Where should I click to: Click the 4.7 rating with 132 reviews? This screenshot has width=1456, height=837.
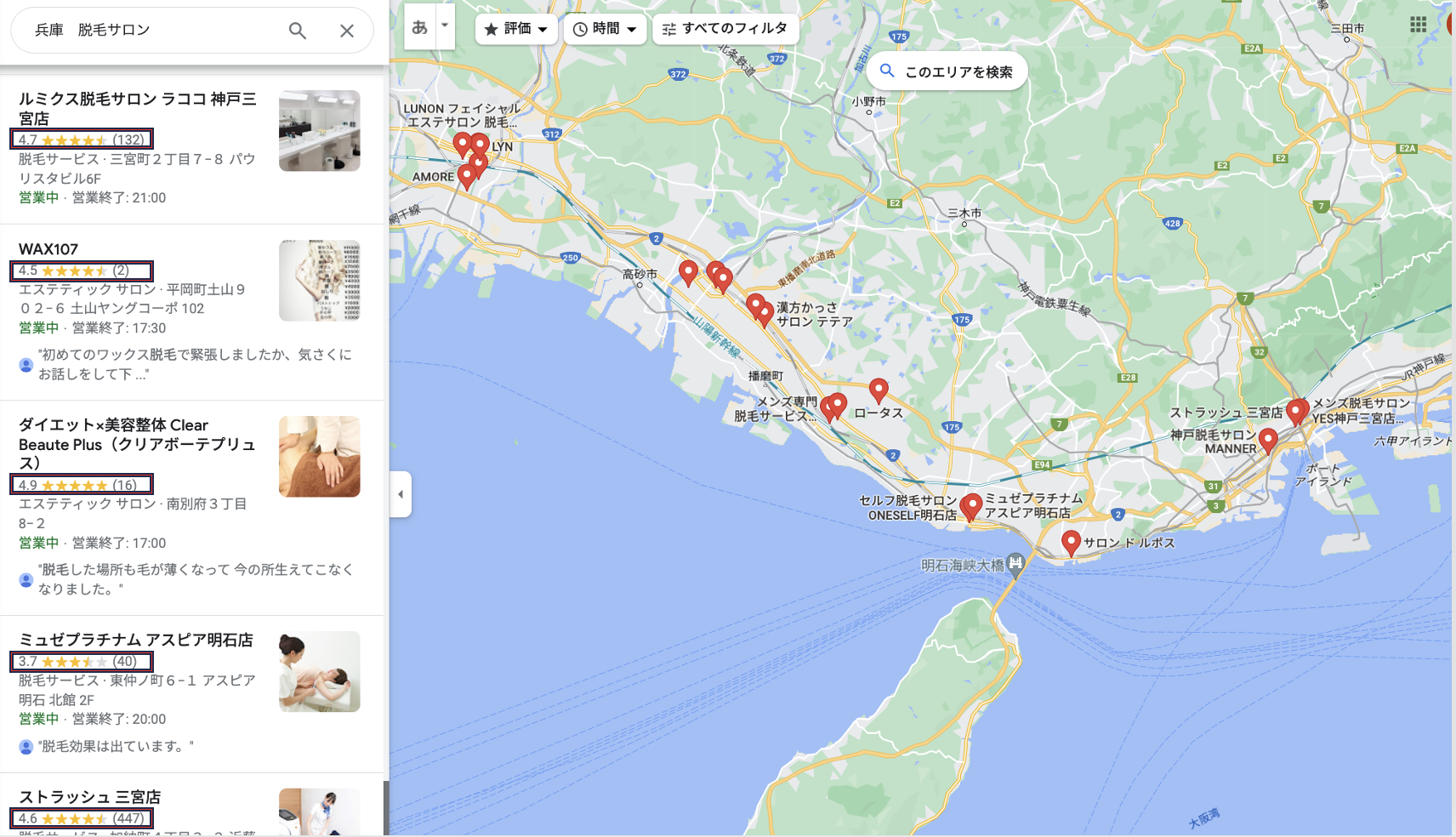coord(82,139)
